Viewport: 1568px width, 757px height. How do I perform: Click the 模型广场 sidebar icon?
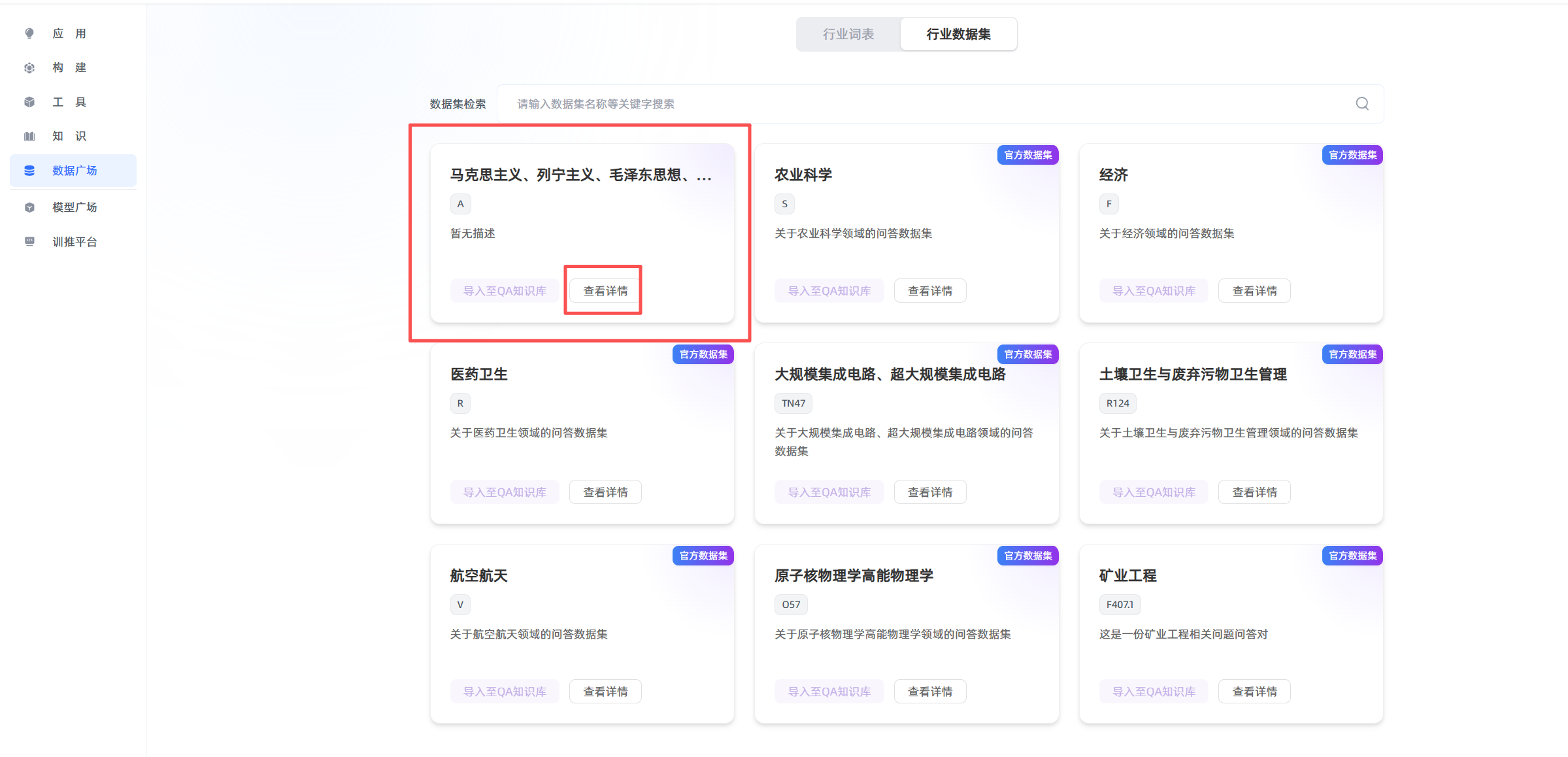[x=29, y=207]
